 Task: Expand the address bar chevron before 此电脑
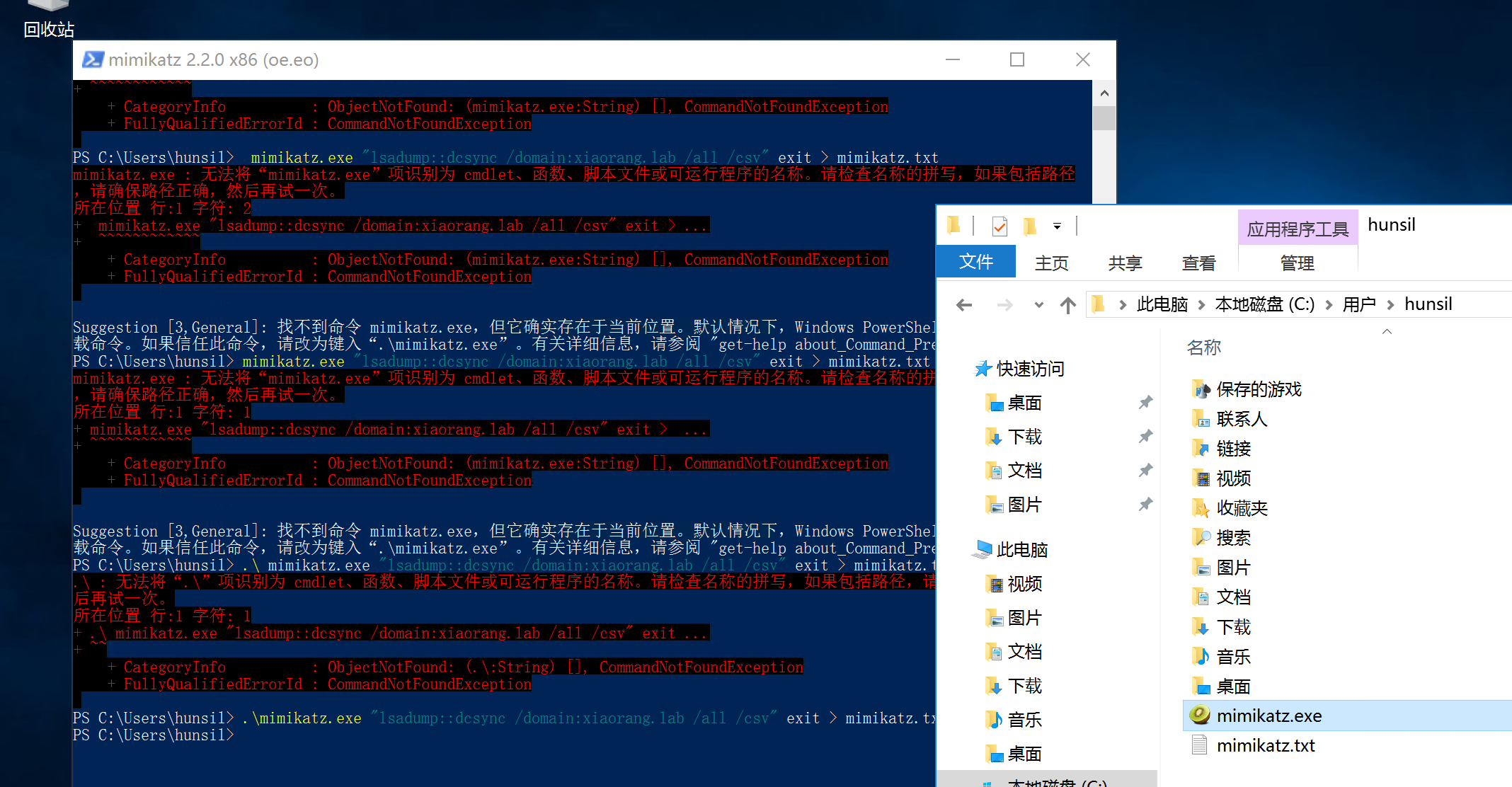coord(1123,305)
